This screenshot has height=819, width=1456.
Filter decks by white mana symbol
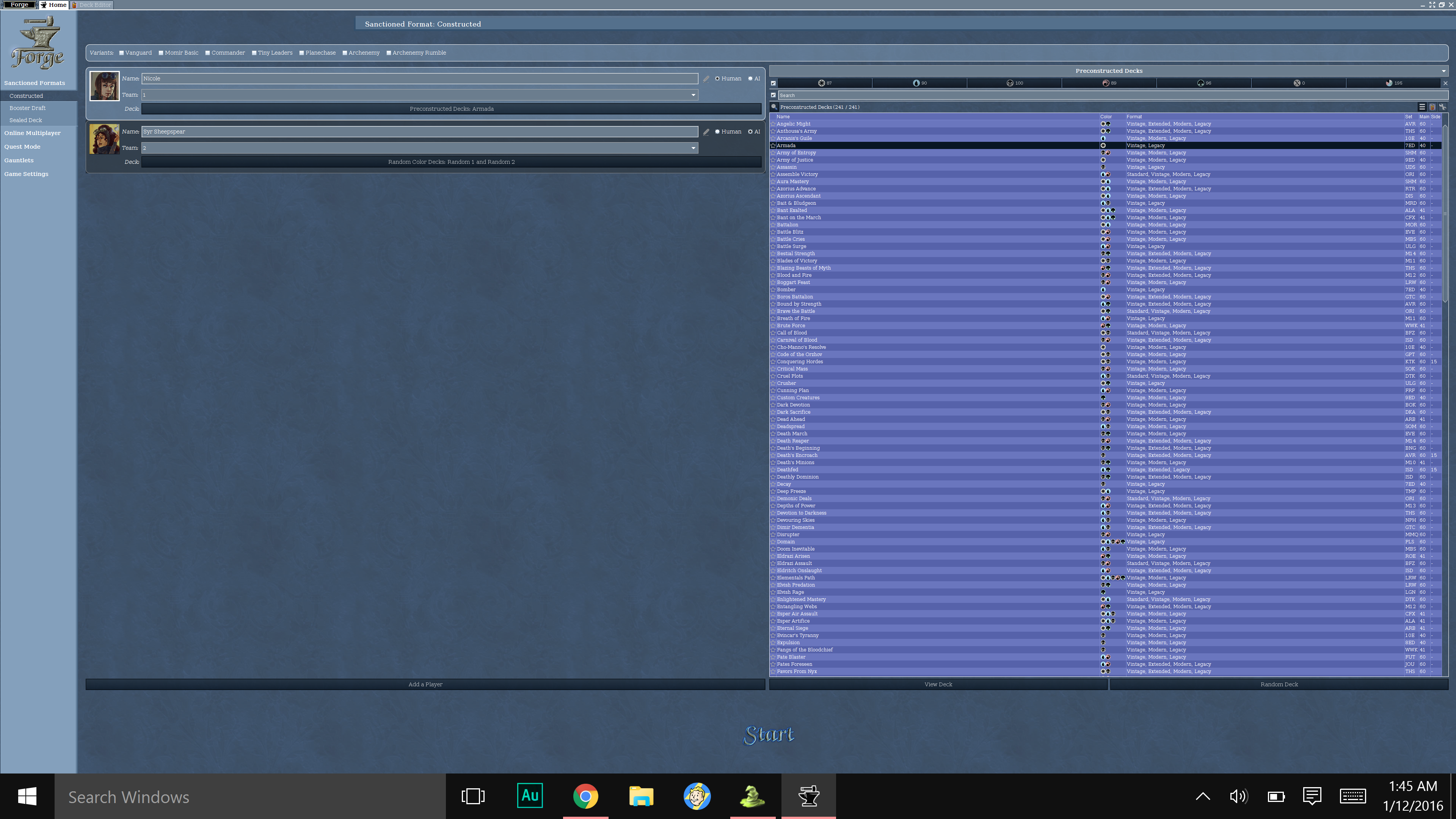[x=825, y=83]
